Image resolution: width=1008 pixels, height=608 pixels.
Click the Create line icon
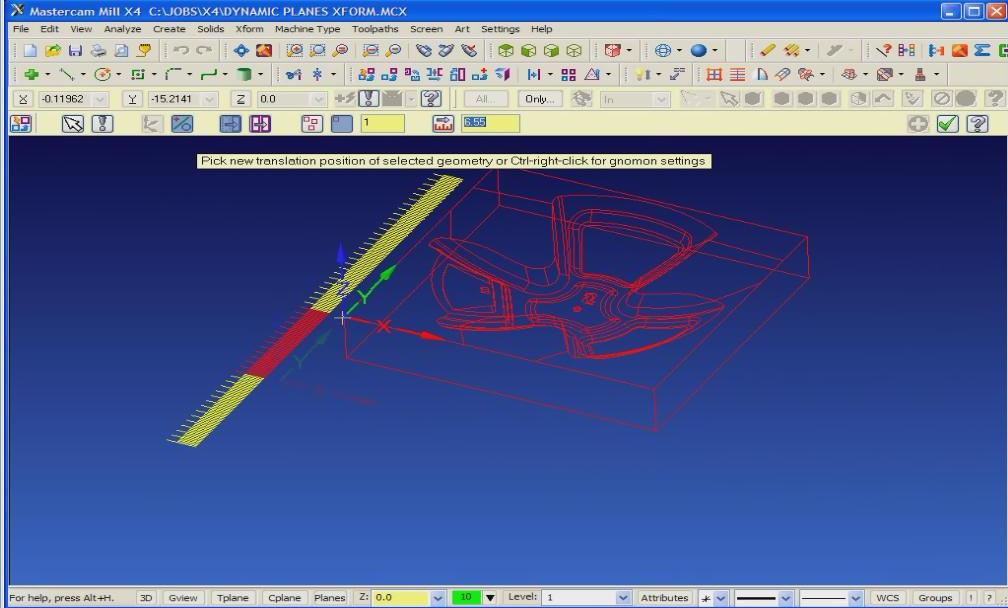point(66,75)
